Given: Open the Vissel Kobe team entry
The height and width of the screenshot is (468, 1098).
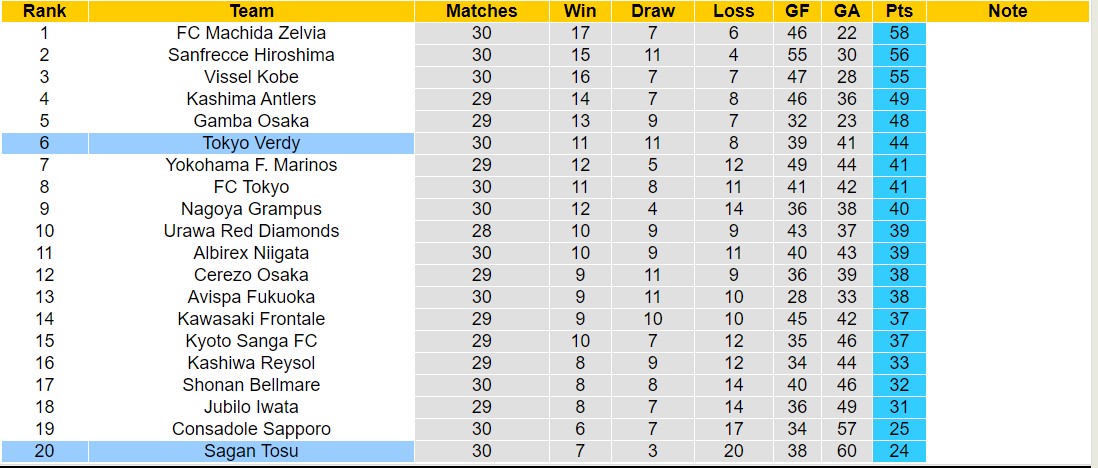Looking at the screenshot, I should tap(251, 77).
